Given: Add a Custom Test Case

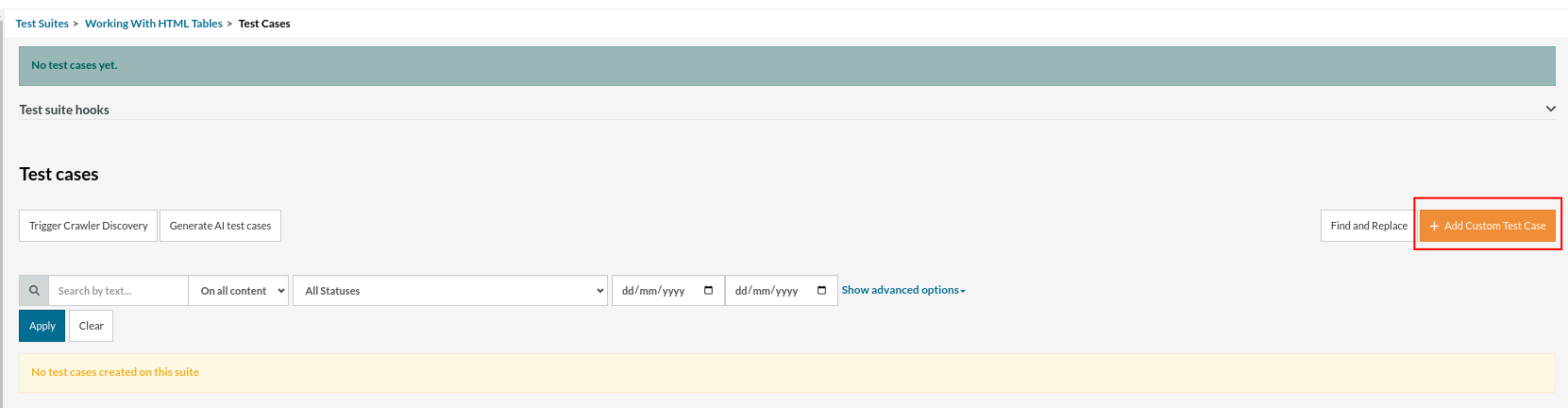Looking at the screenshot, I should pyautogui.click(x=1487, y=226).
